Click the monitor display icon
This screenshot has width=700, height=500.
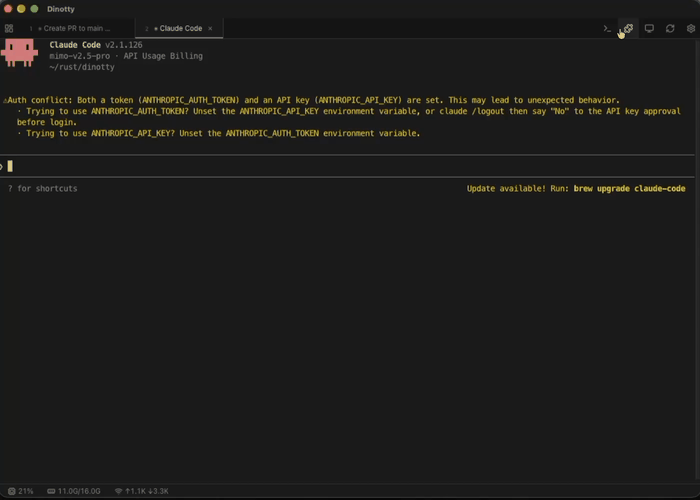coord(649,29)
